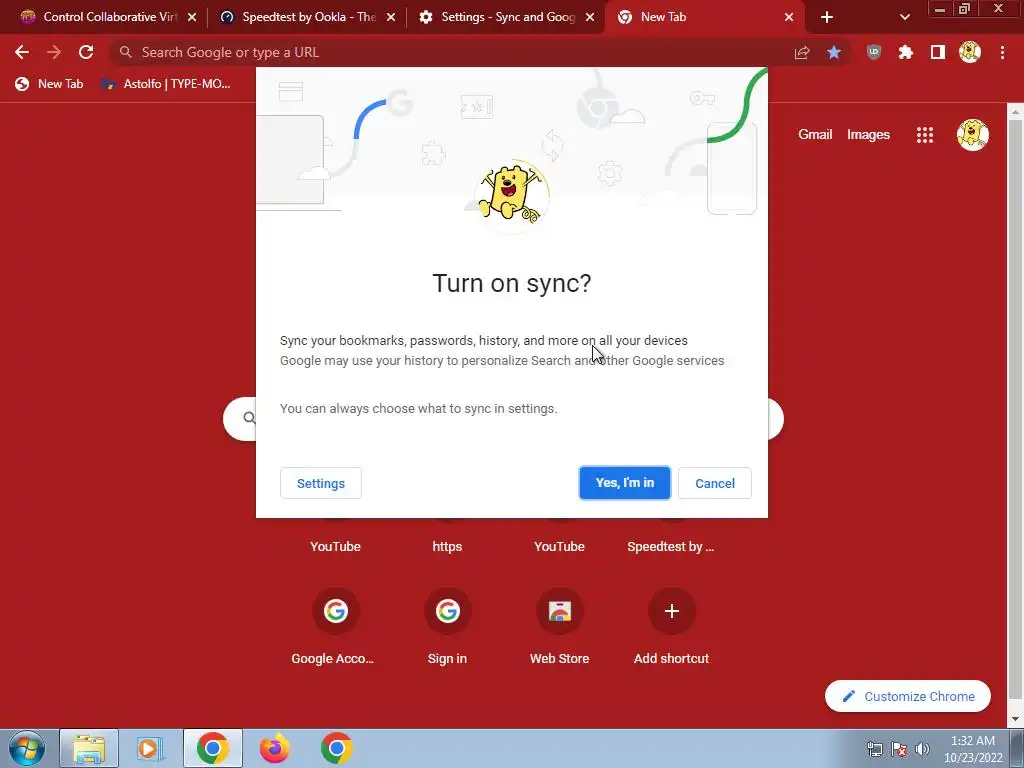The height and width of the screenshot is (768, 1024).
Task: Bookmark this tab with the star icon
Action: (833, 52)
